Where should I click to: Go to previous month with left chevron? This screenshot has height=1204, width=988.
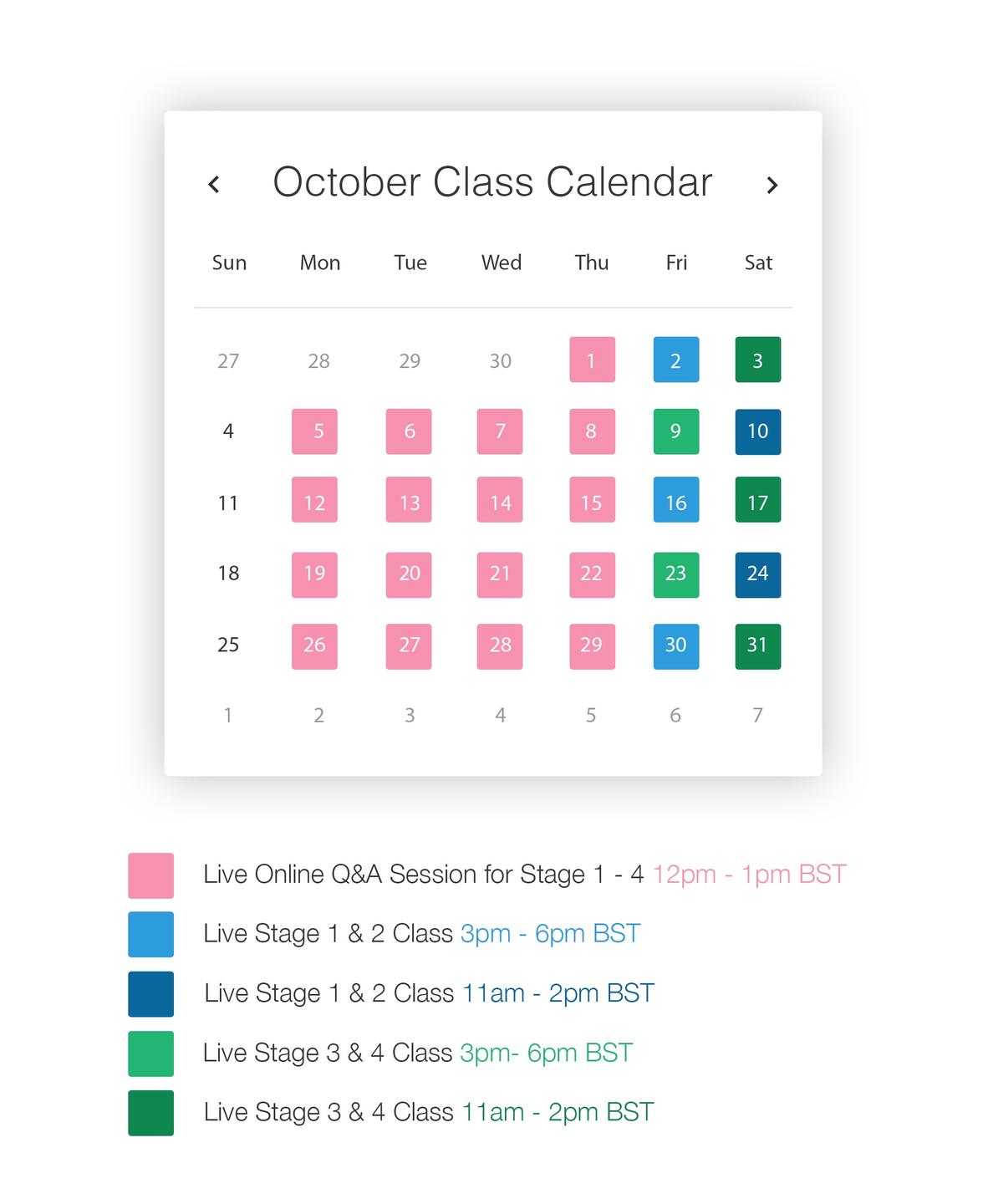point(214,184)
